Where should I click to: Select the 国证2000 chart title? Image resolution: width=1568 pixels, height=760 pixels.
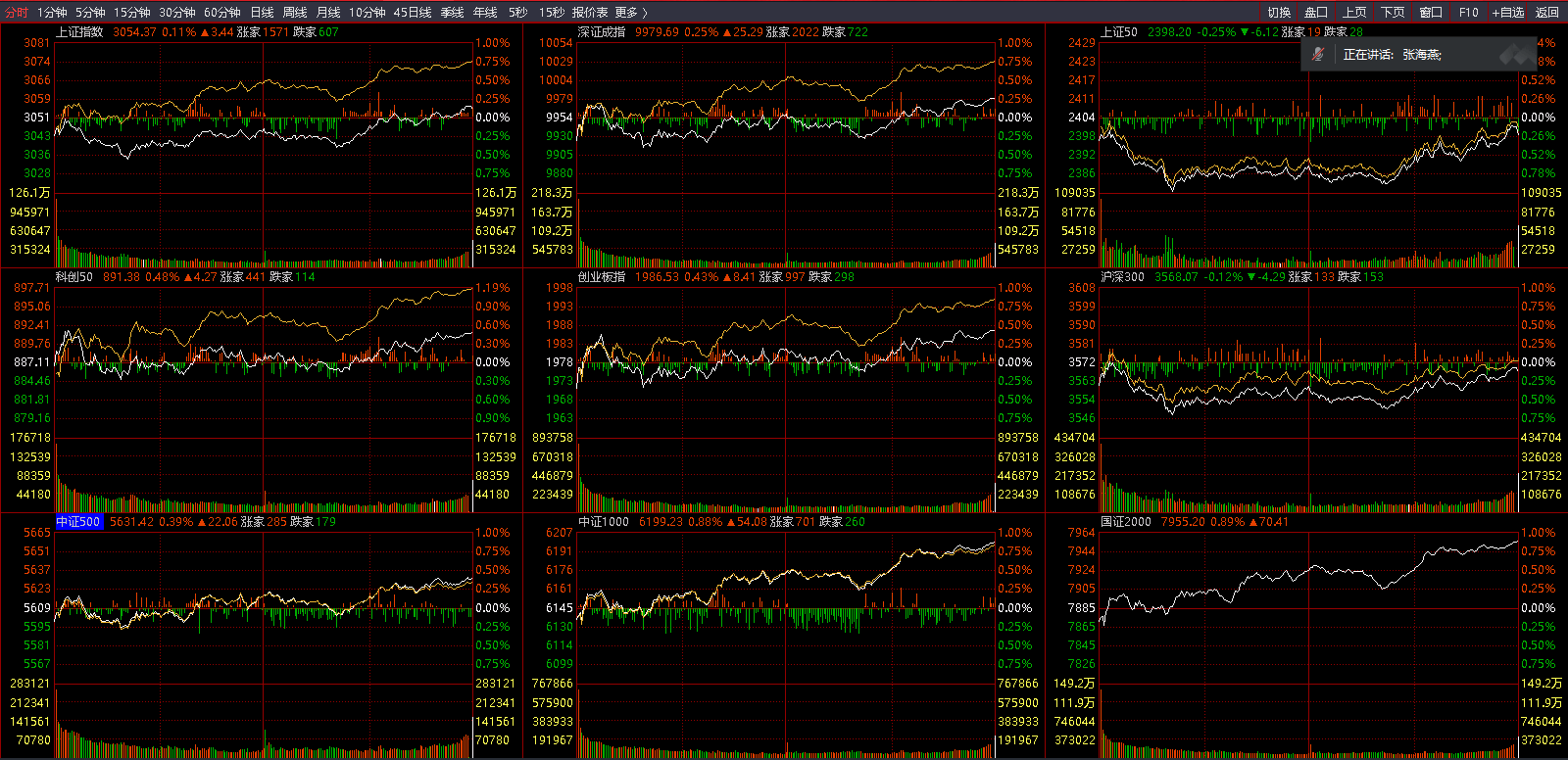(x=1126, y=521)
